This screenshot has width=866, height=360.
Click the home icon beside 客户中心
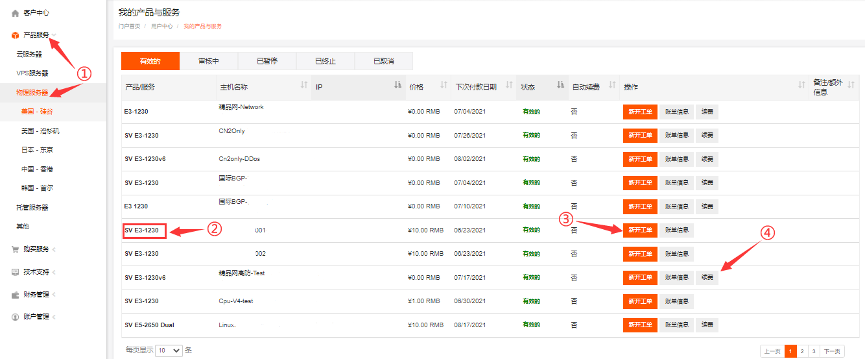coord(15,13)
